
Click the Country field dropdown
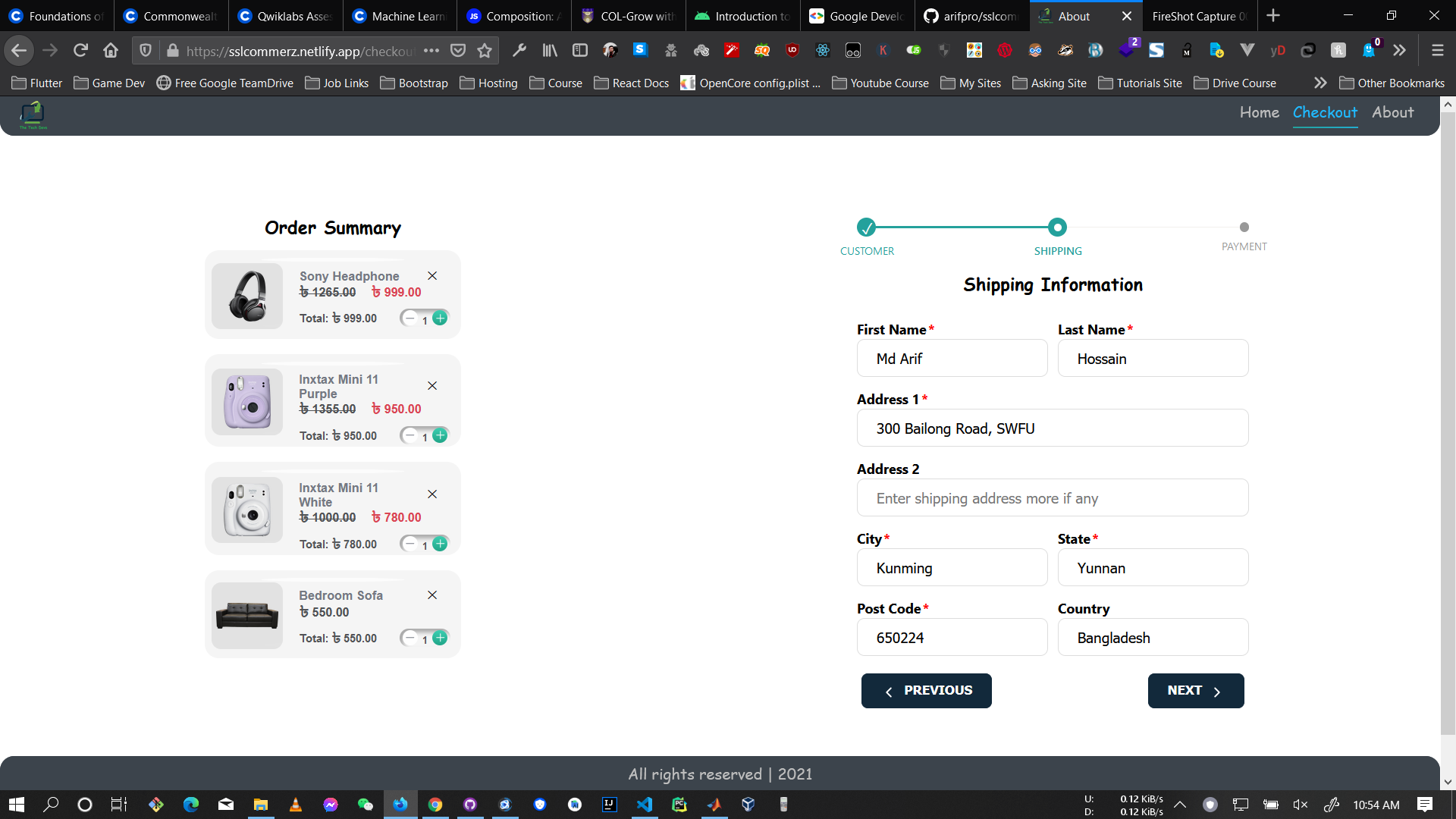pos(1152,638)
